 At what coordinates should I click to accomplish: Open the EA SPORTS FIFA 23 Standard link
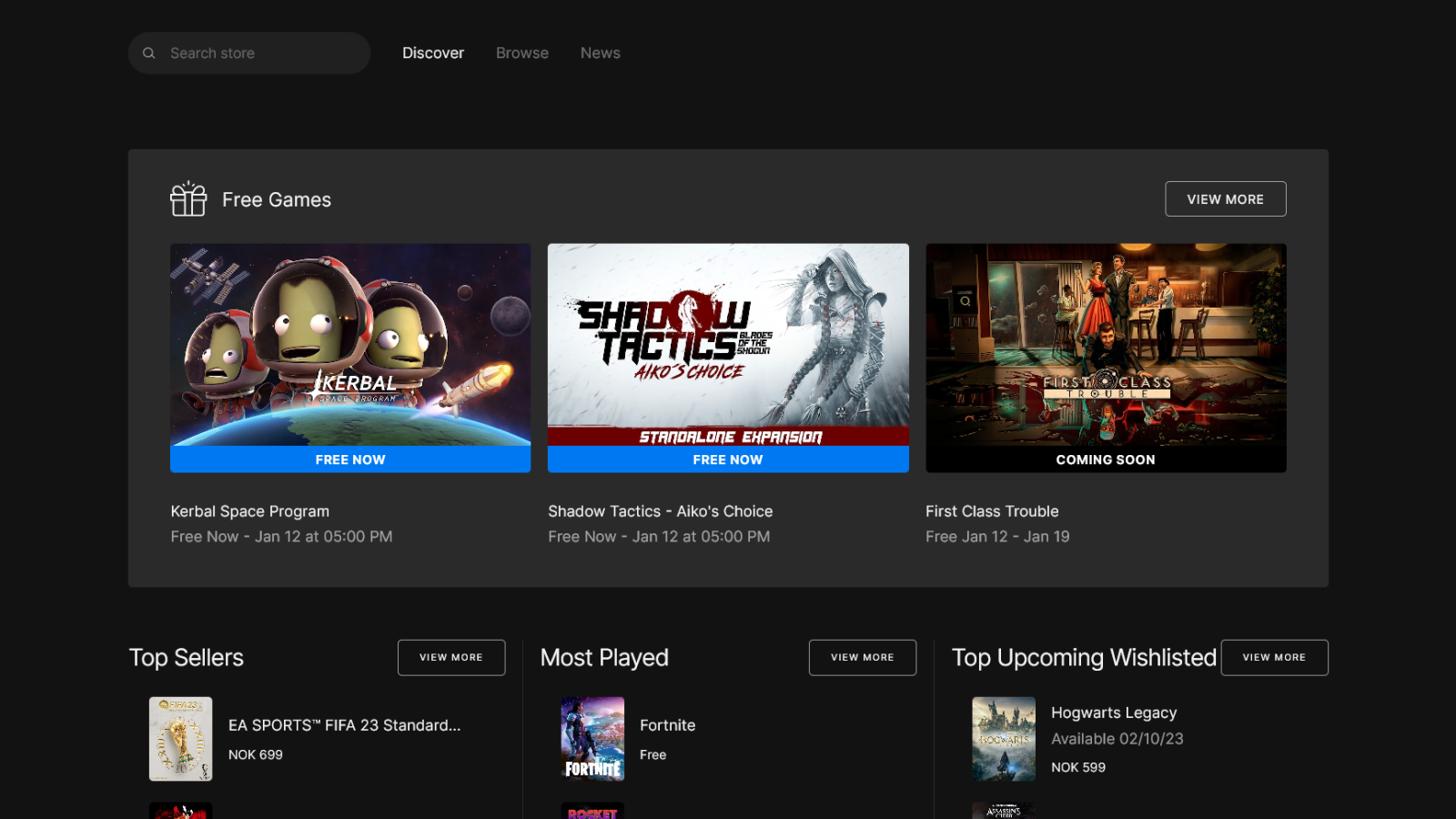(345, 725)
